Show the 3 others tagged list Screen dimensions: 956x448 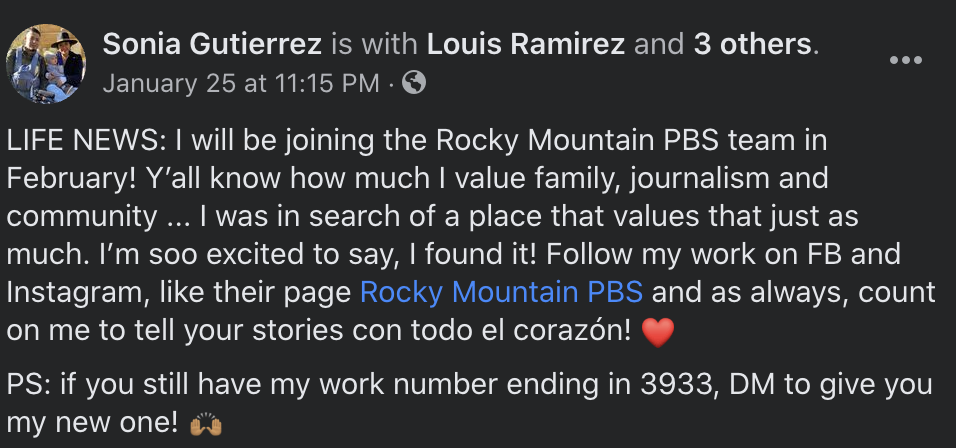pos(752,44)
